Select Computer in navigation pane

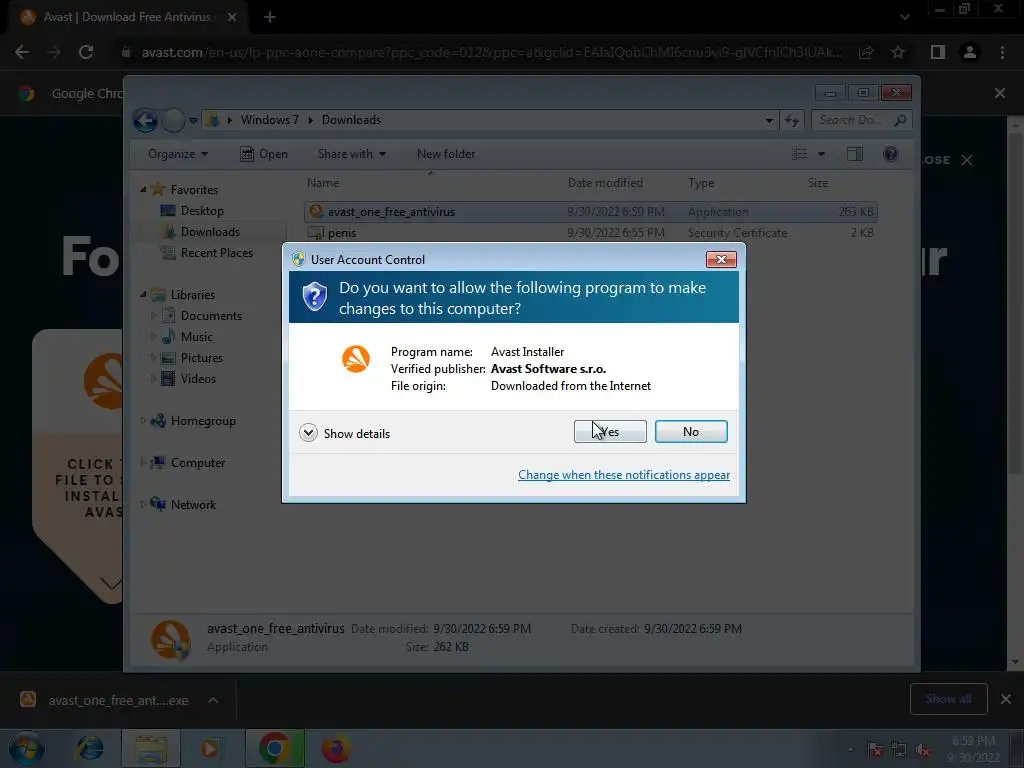[x=197, y=463]
